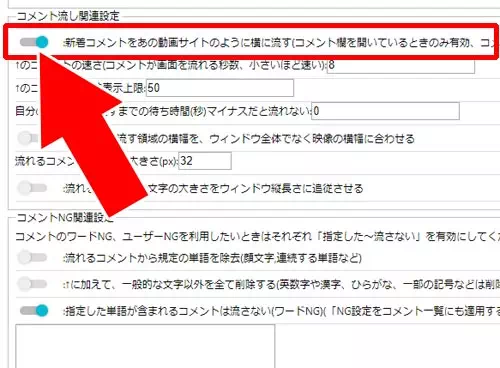Edit own-comment wait time field showing 0
Screen dimensions: 500x368
[386, 111]
